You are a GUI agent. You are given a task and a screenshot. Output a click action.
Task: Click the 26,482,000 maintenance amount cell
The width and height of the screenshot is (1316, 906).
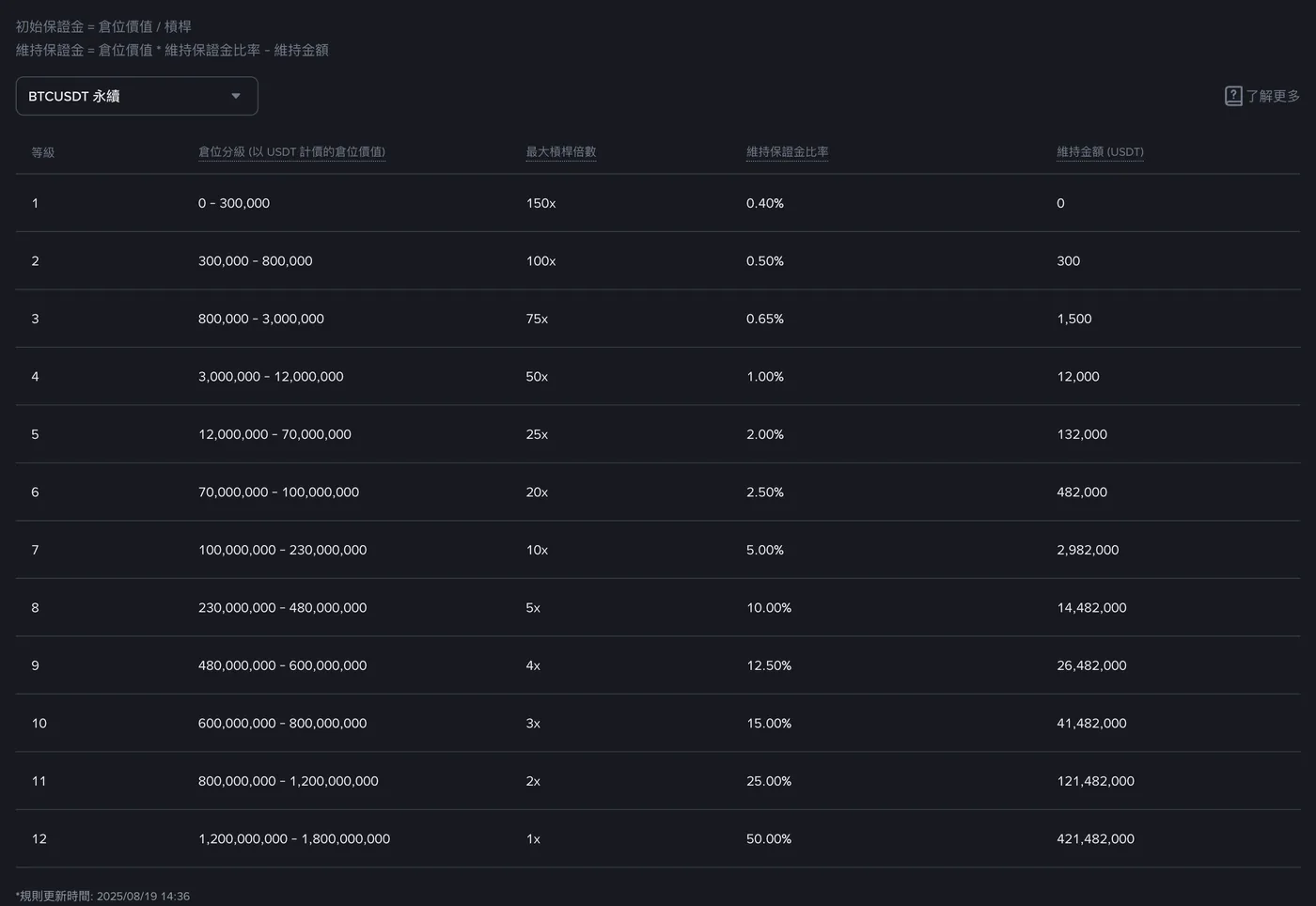pyautogui.click(x=1091, y=665)
